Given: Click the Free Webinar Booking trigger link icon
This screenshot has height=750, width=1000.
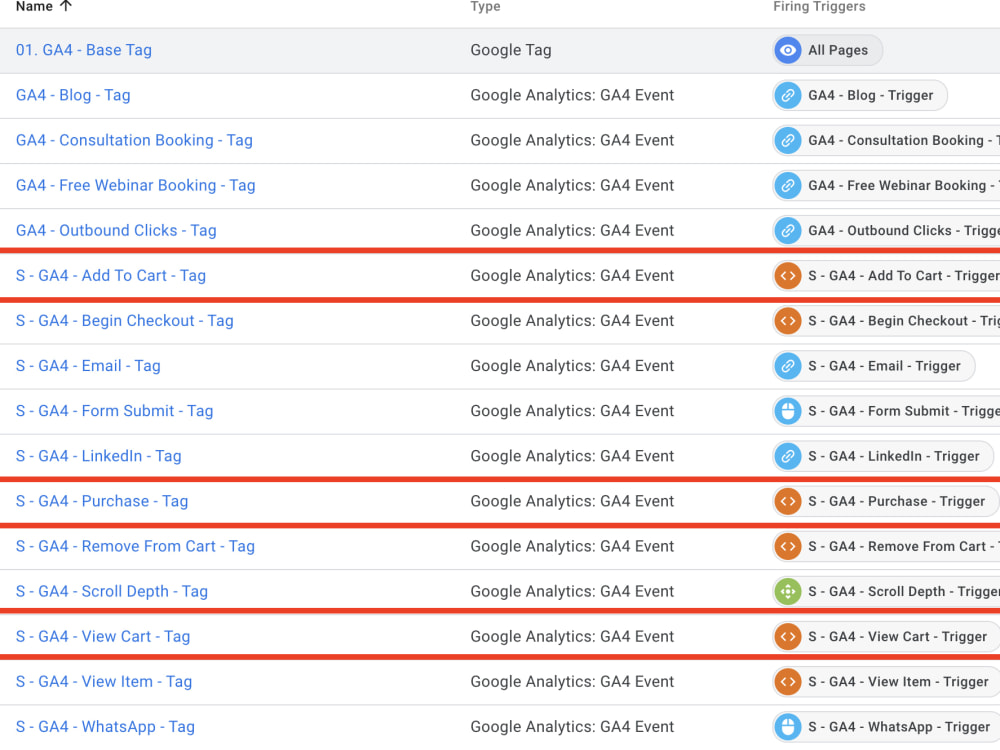Looking at the screenshot, I should click(x=788, y=186).
